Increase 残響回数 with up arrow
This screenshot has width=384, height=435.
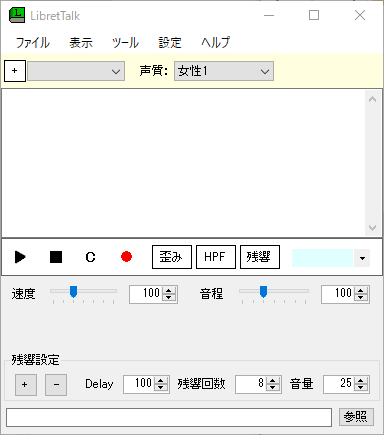[x=273, y=380]
